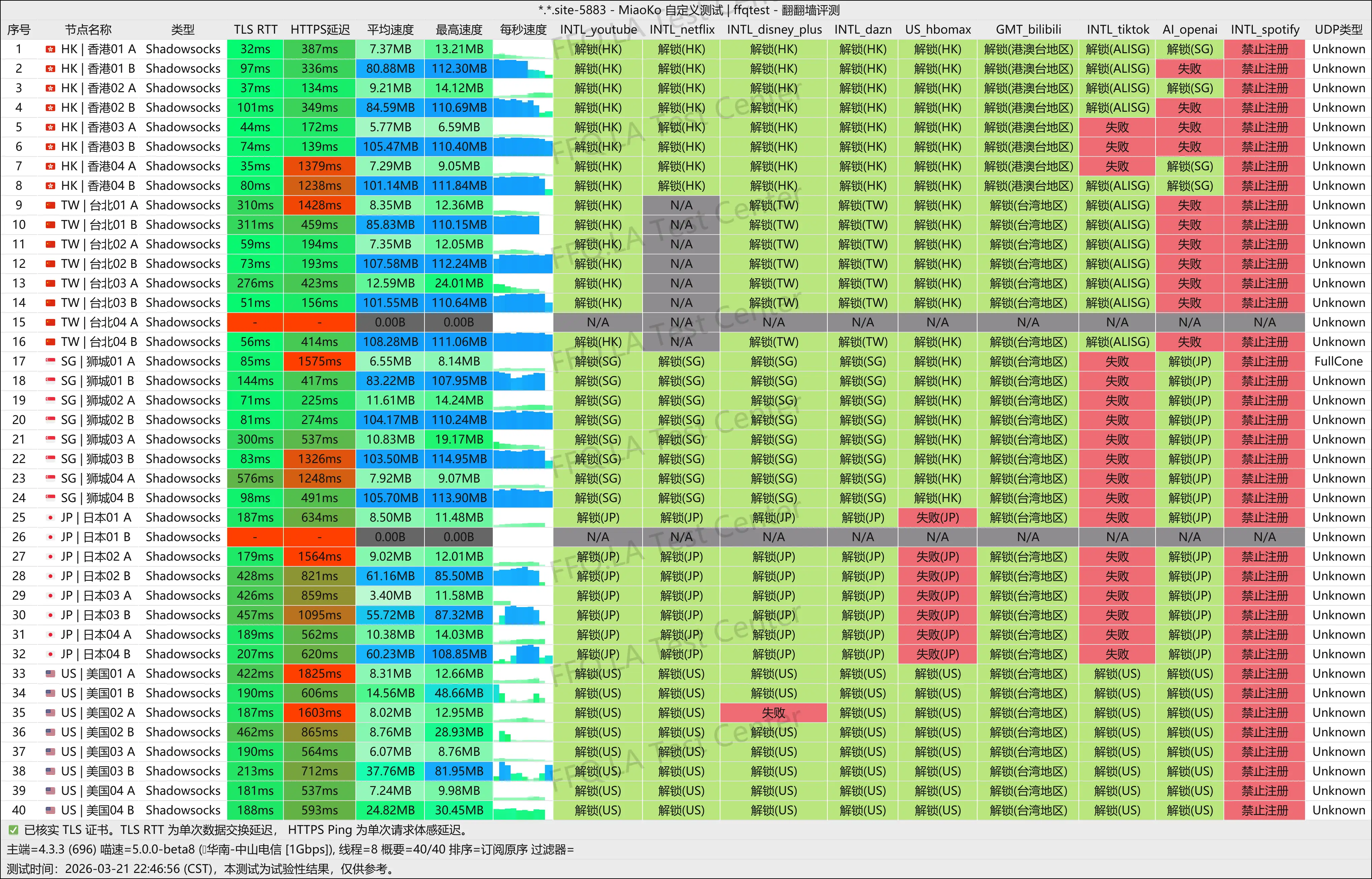Viewport: 1372px width, 879px height.
Task: Click the red 1825ms latency cell
Action: tap(319, 673)
